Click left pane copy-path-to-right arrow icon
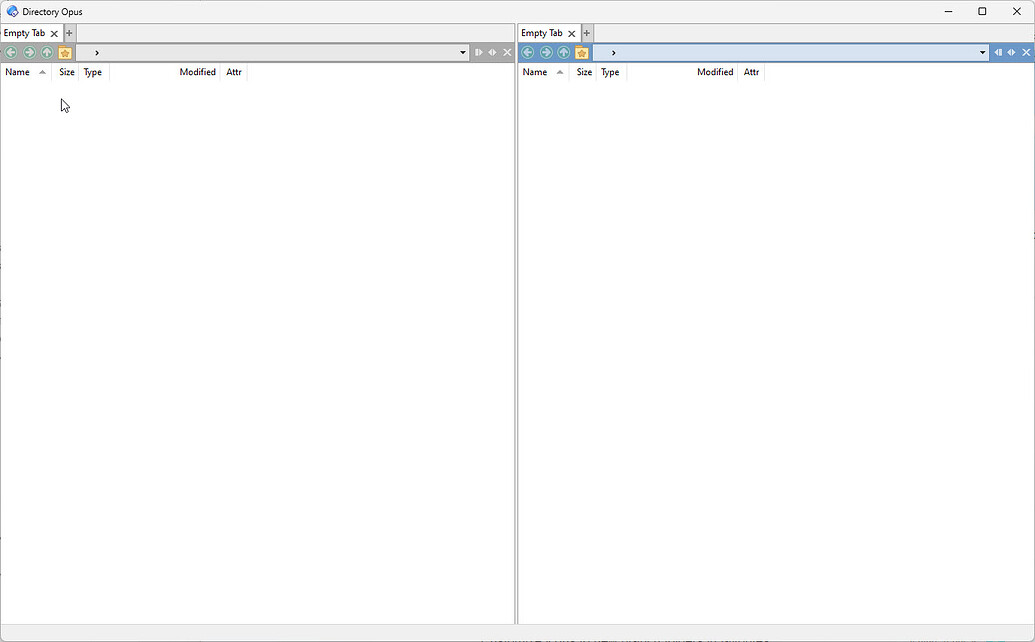The height and width of the screenshot is (642, 1035). (x=479, y=52)
